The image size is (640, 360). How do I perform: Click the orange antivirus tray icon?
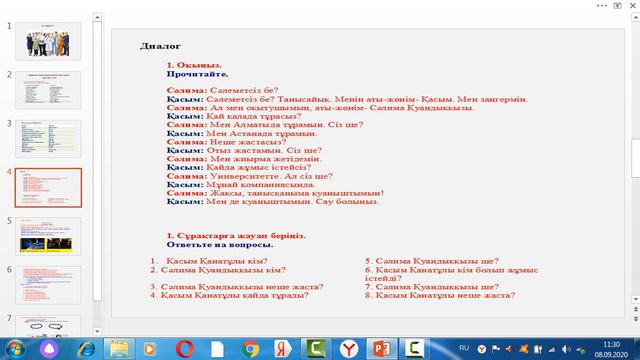(x=523, y=349)
